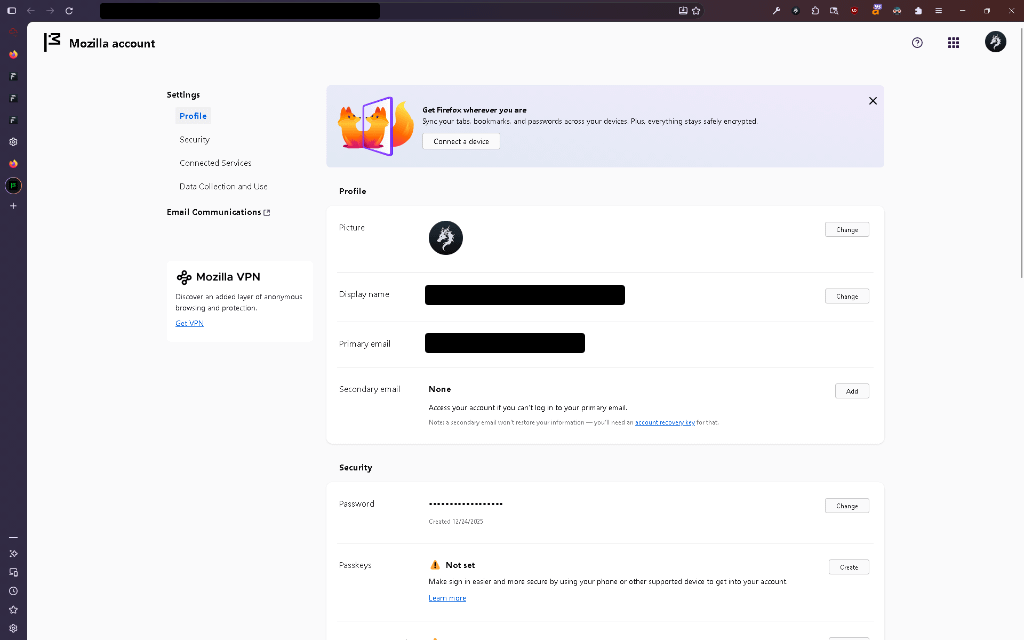Click the profile picture avatar thumbnail
The image size is (1024, 640).
click(446, 238)
